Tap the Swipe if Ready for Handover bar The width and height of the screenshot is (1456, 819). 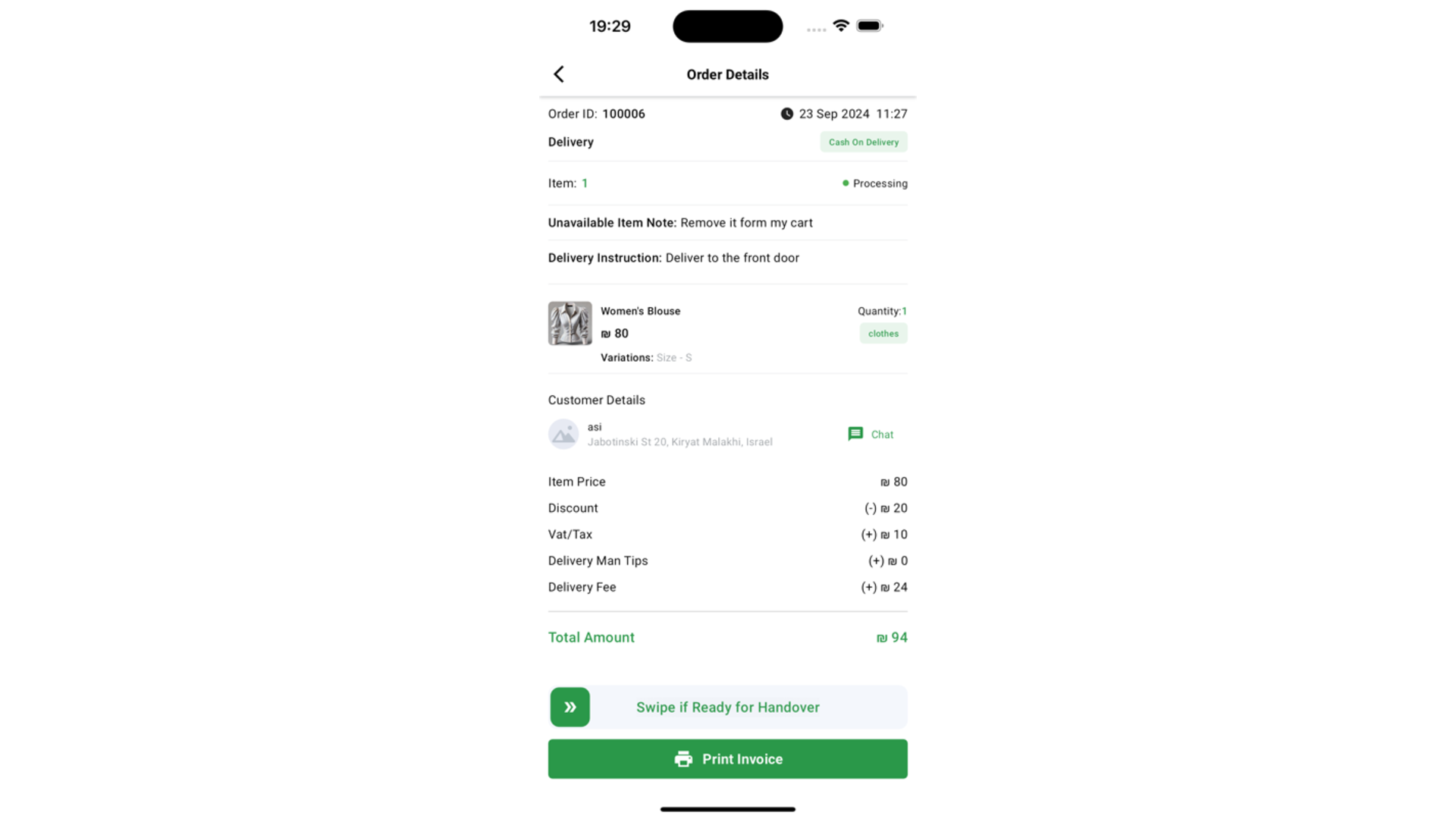point(728,708)
